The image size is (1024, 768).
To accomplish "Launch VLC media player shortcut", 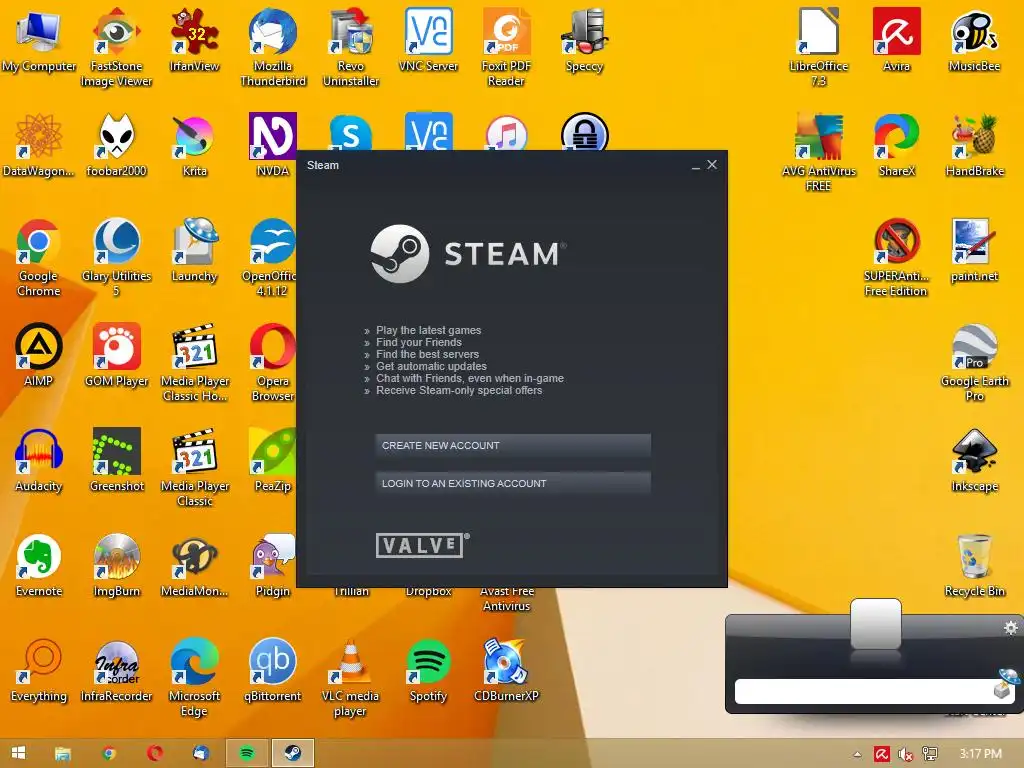I will coord(351,678).
